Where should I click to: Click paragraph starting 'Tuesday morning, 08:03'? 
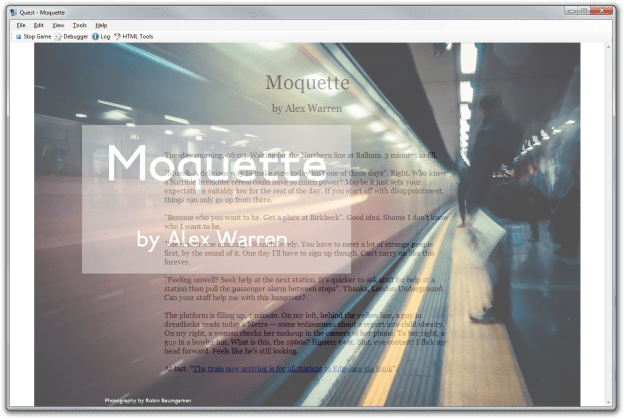coord(300,155)
